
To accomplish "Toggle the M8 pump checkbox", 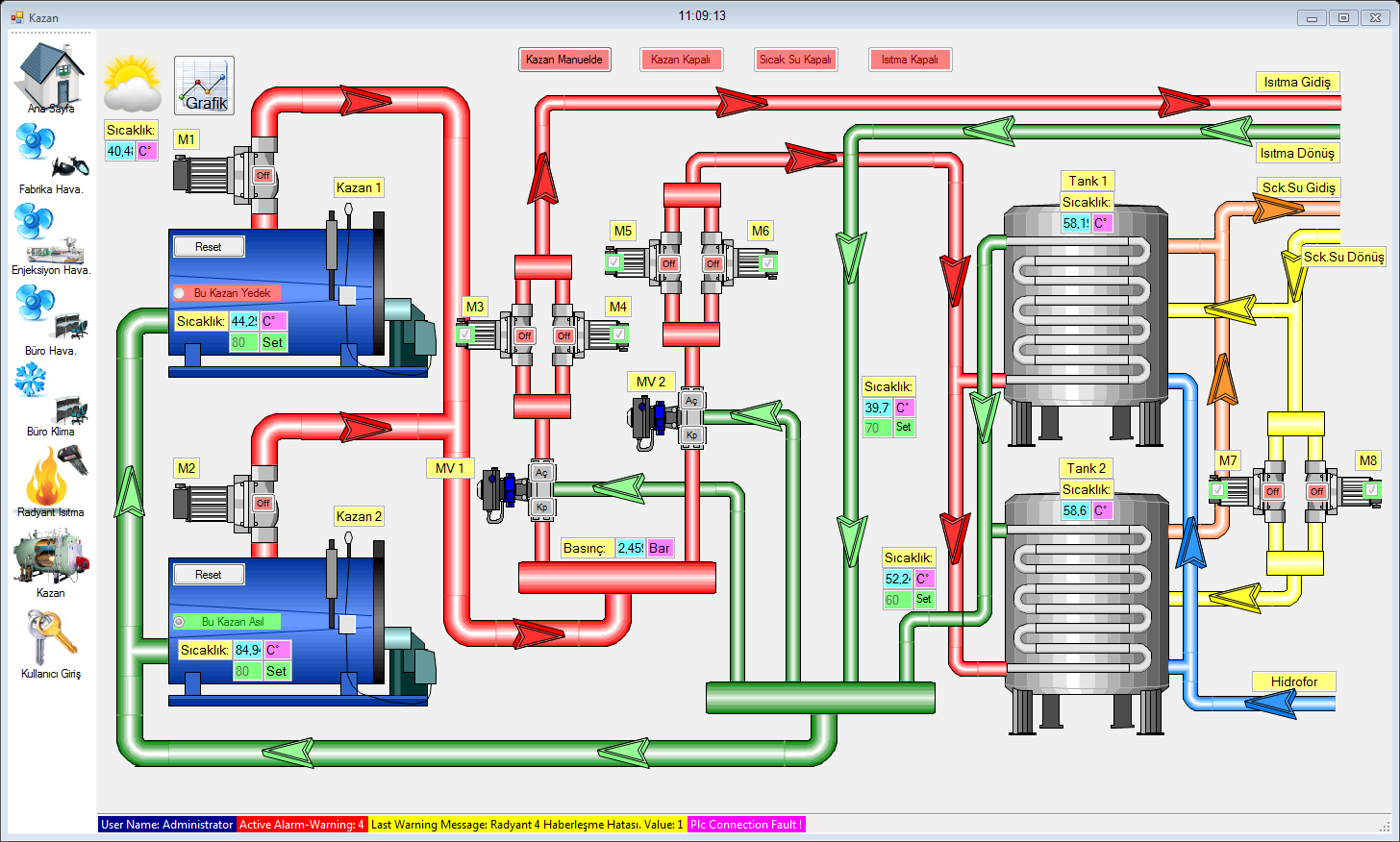I will (1371, 490).
